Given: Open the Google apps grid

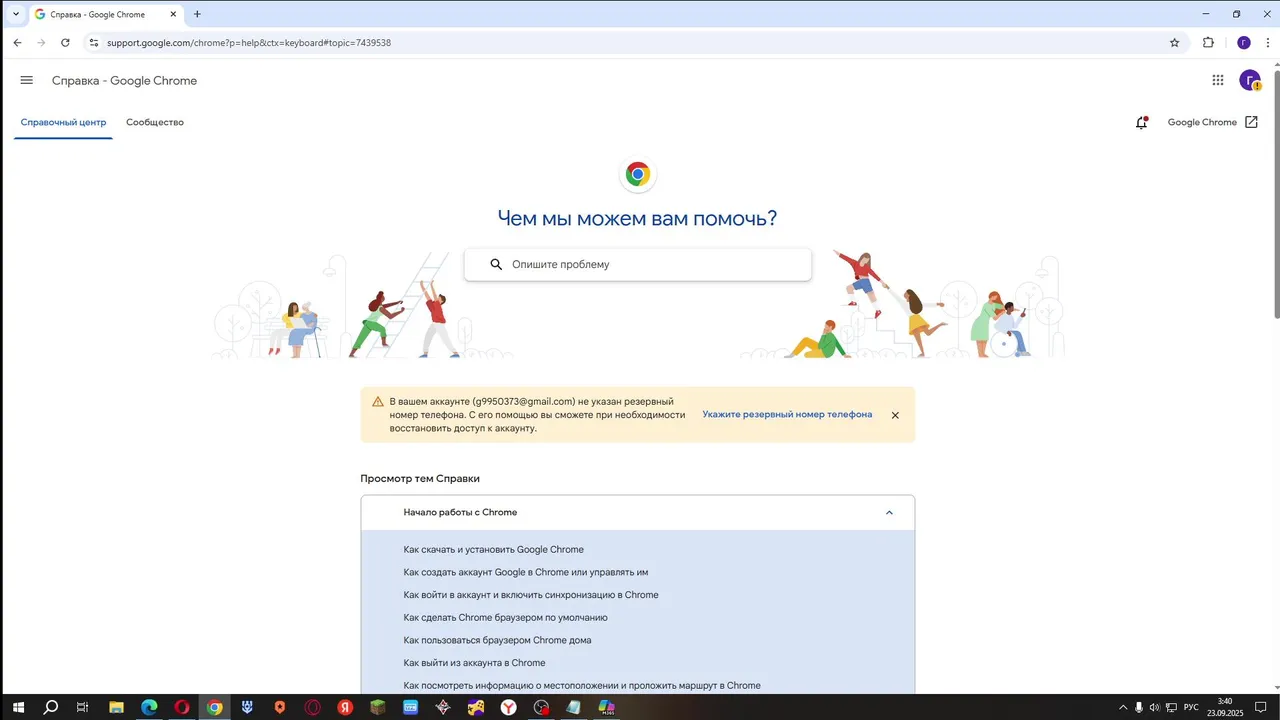Looking at the screenshot, I should coord(1218,81).
